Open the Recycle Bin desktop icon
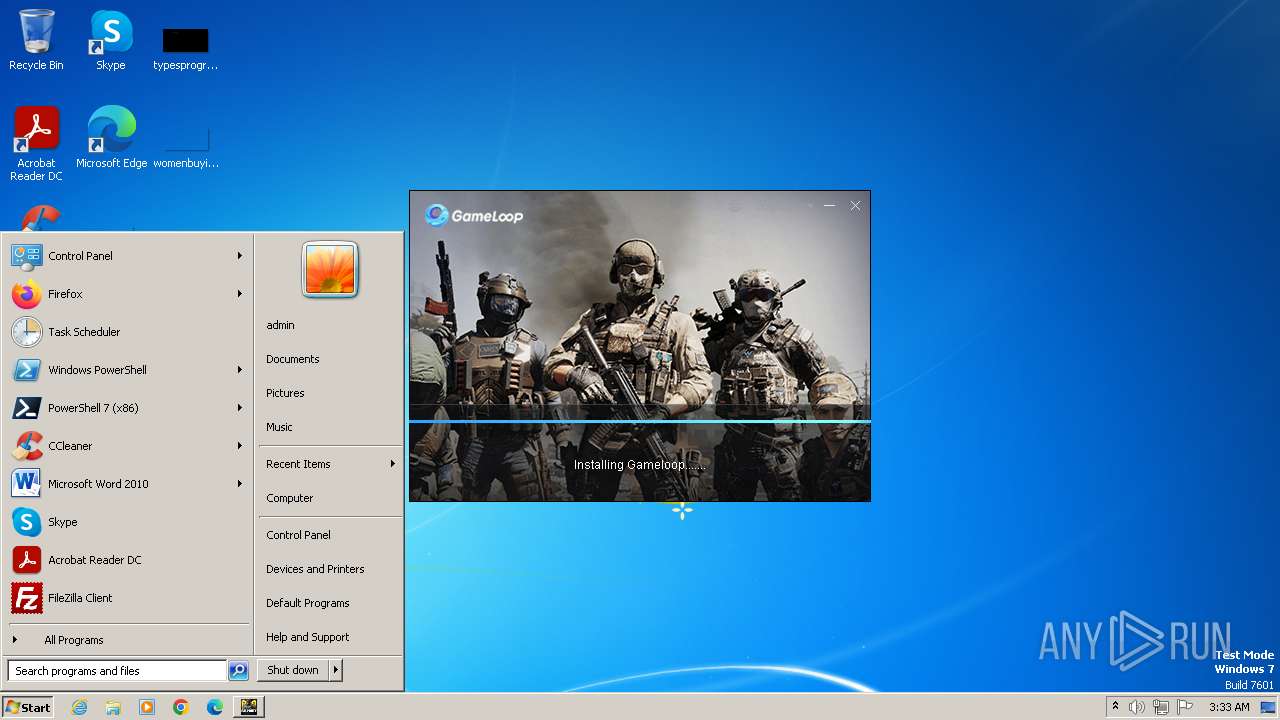1280x720 pixels. click(x=36, y=40)
